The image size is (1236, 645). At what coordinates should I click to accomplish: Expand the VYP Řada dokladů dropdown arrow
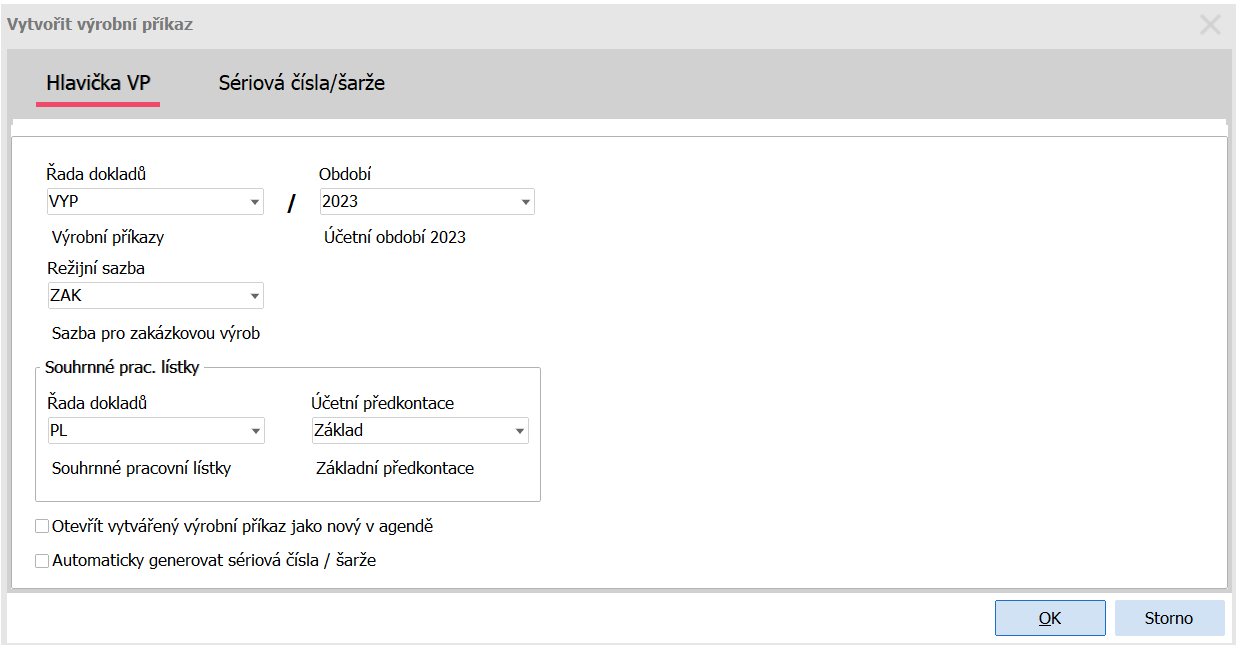(255, 202)
